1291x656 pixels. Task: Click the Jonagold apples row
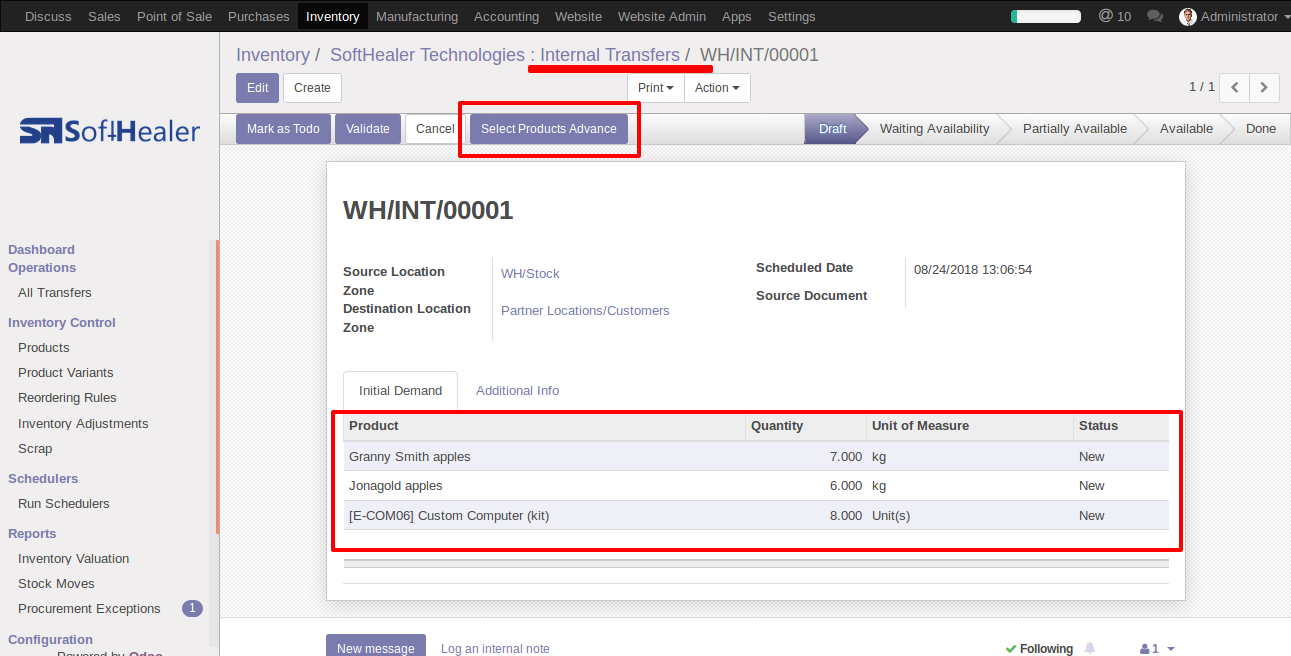[x=756, y=486]
